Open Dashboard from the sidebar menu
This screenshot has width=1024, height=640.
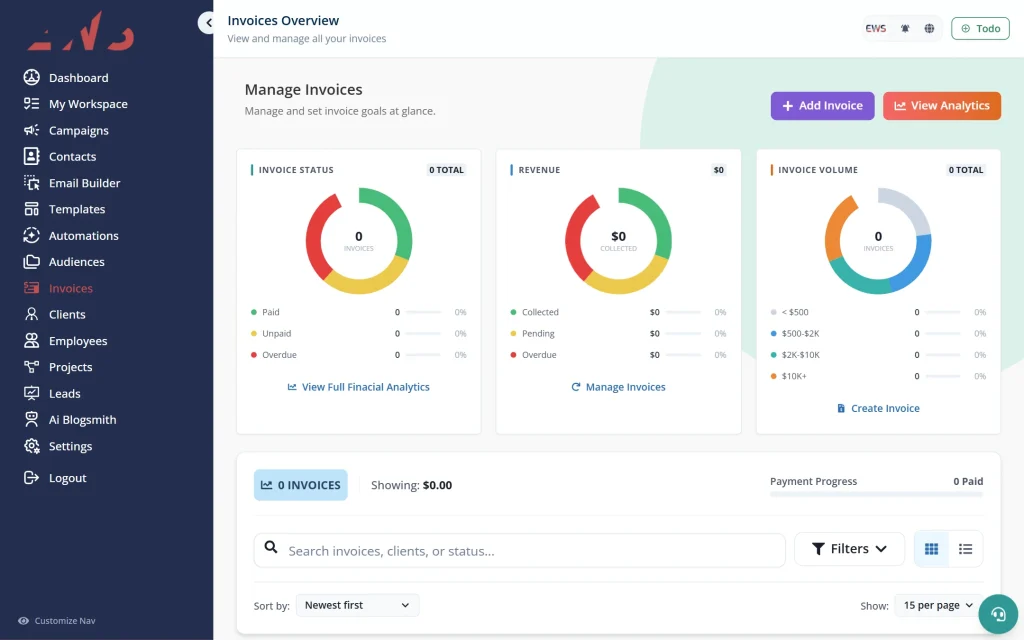pyautogui.click(x=78, y=78)
